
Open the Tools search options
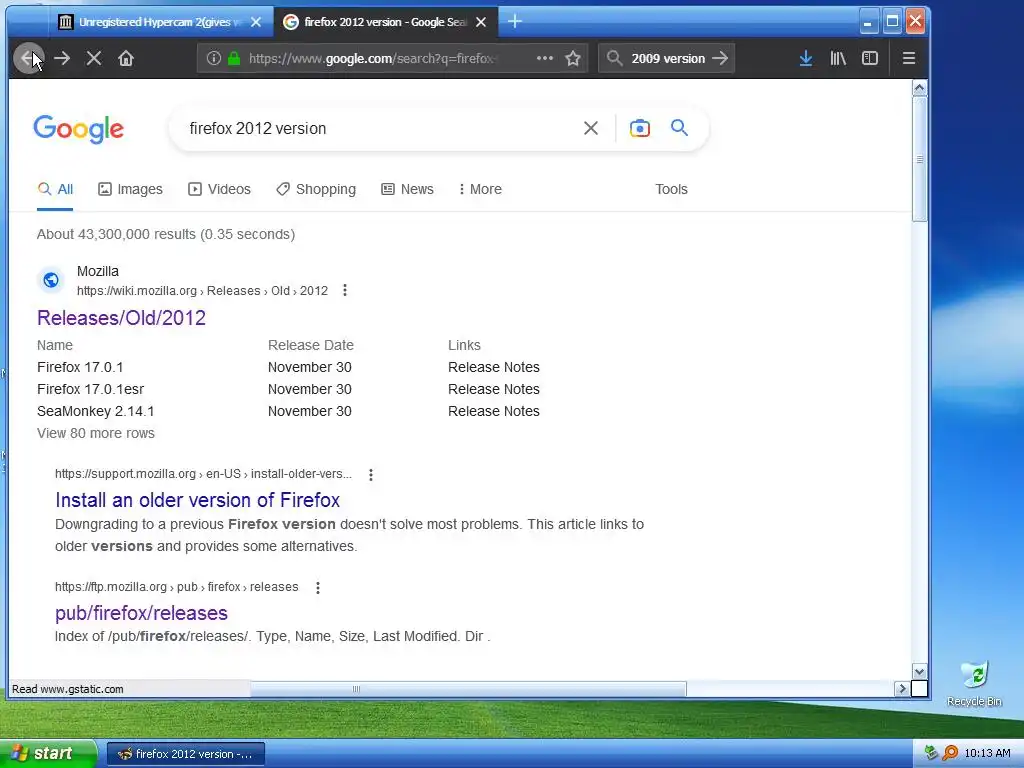(x=671, y=189)
